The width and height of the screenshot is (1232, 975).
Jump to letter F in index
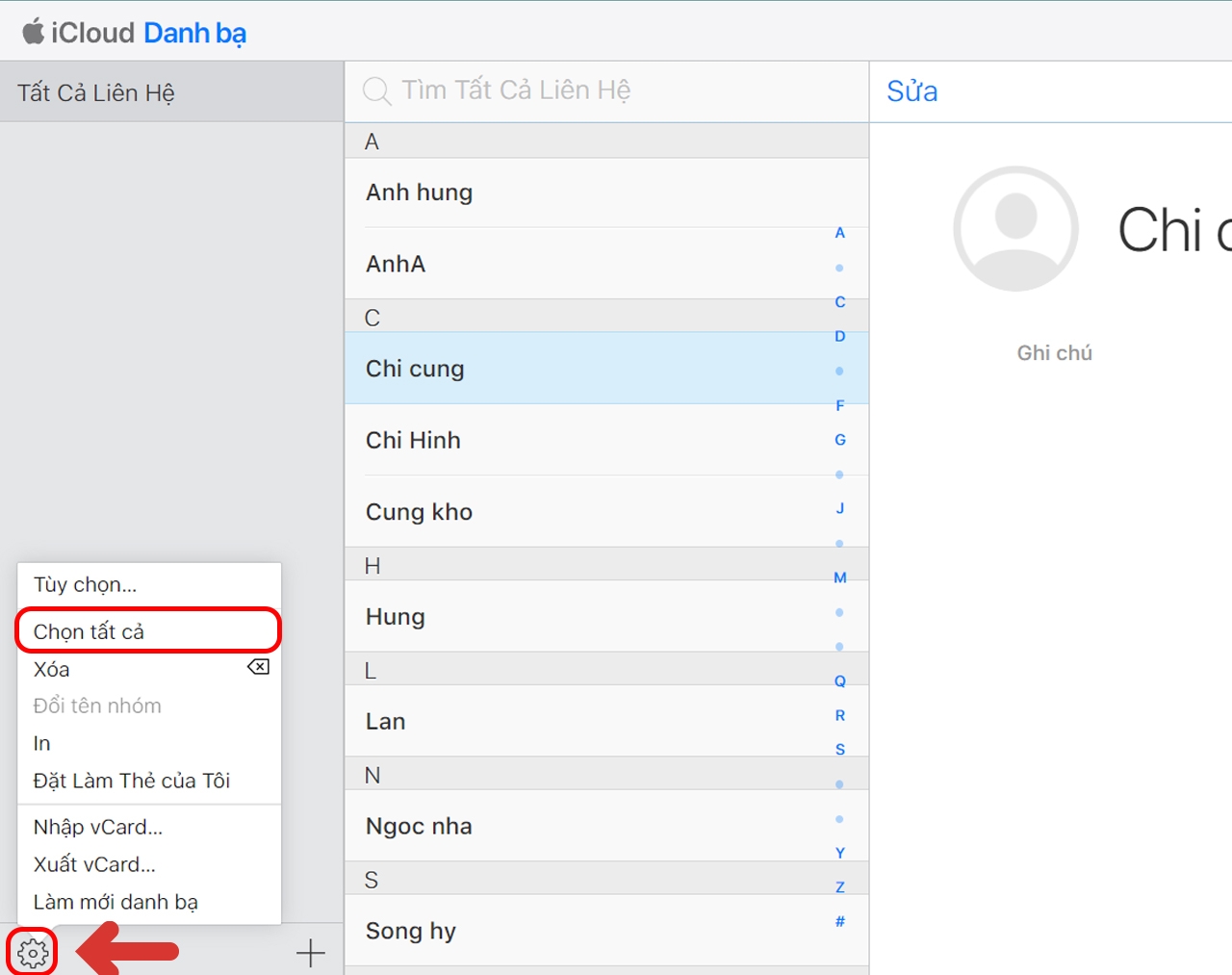tap(840, 406)
